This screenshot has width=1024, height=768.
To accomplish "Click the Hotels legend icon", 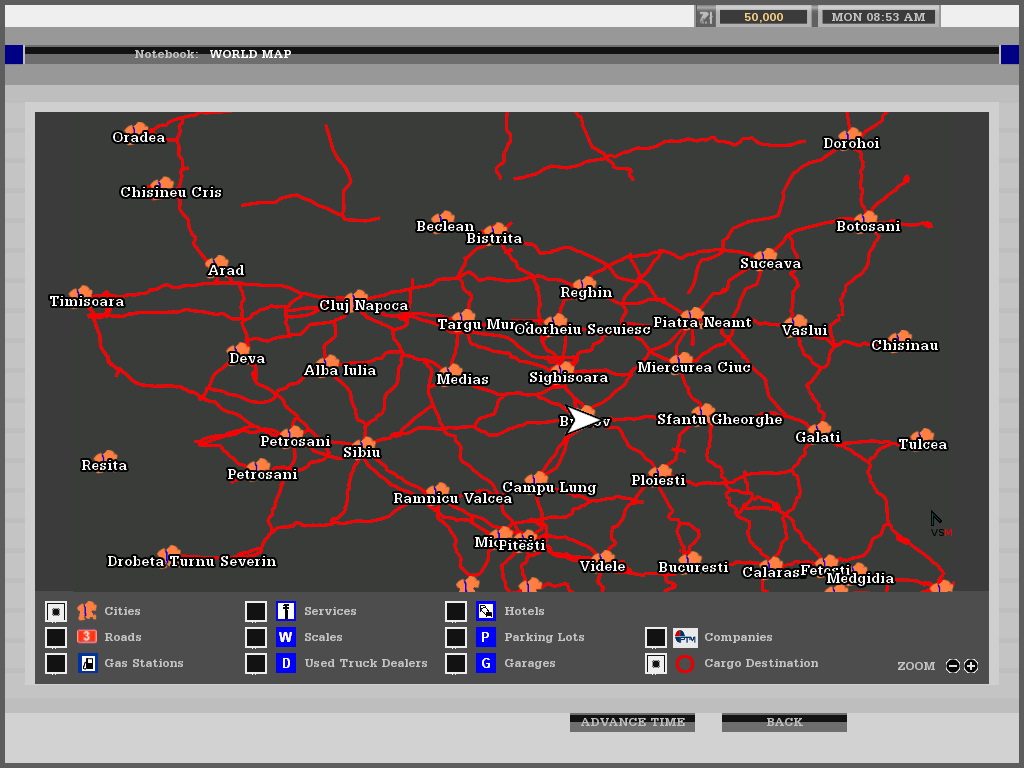I will point(486,611).
